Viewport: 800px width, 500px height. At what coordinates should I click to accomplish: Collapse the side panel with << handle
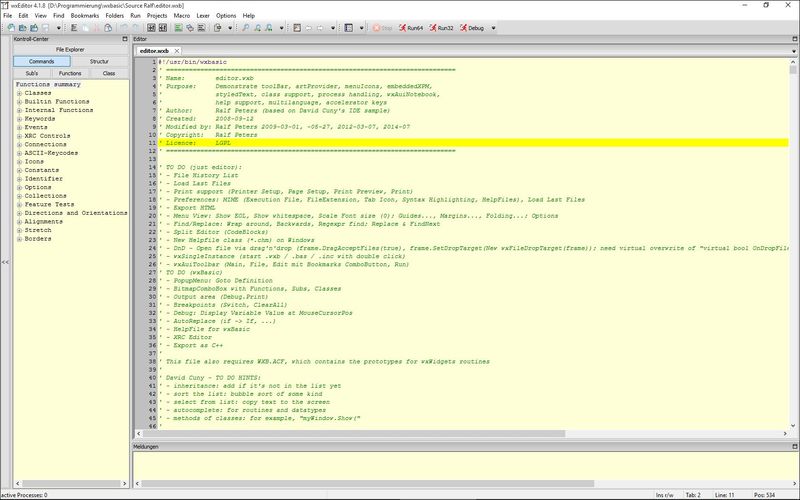coord(5,262)
